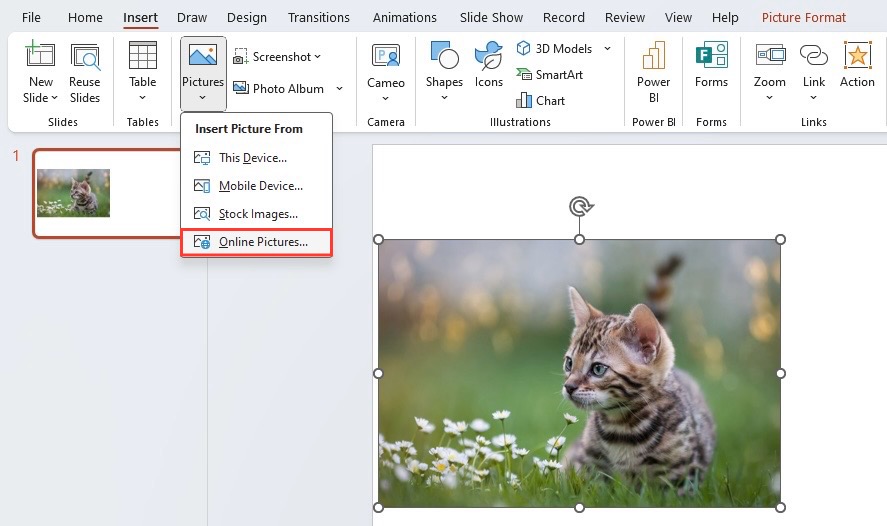The image size is (887, 526).
Task: Open the Help tab
Action: (x=725, y=18)
